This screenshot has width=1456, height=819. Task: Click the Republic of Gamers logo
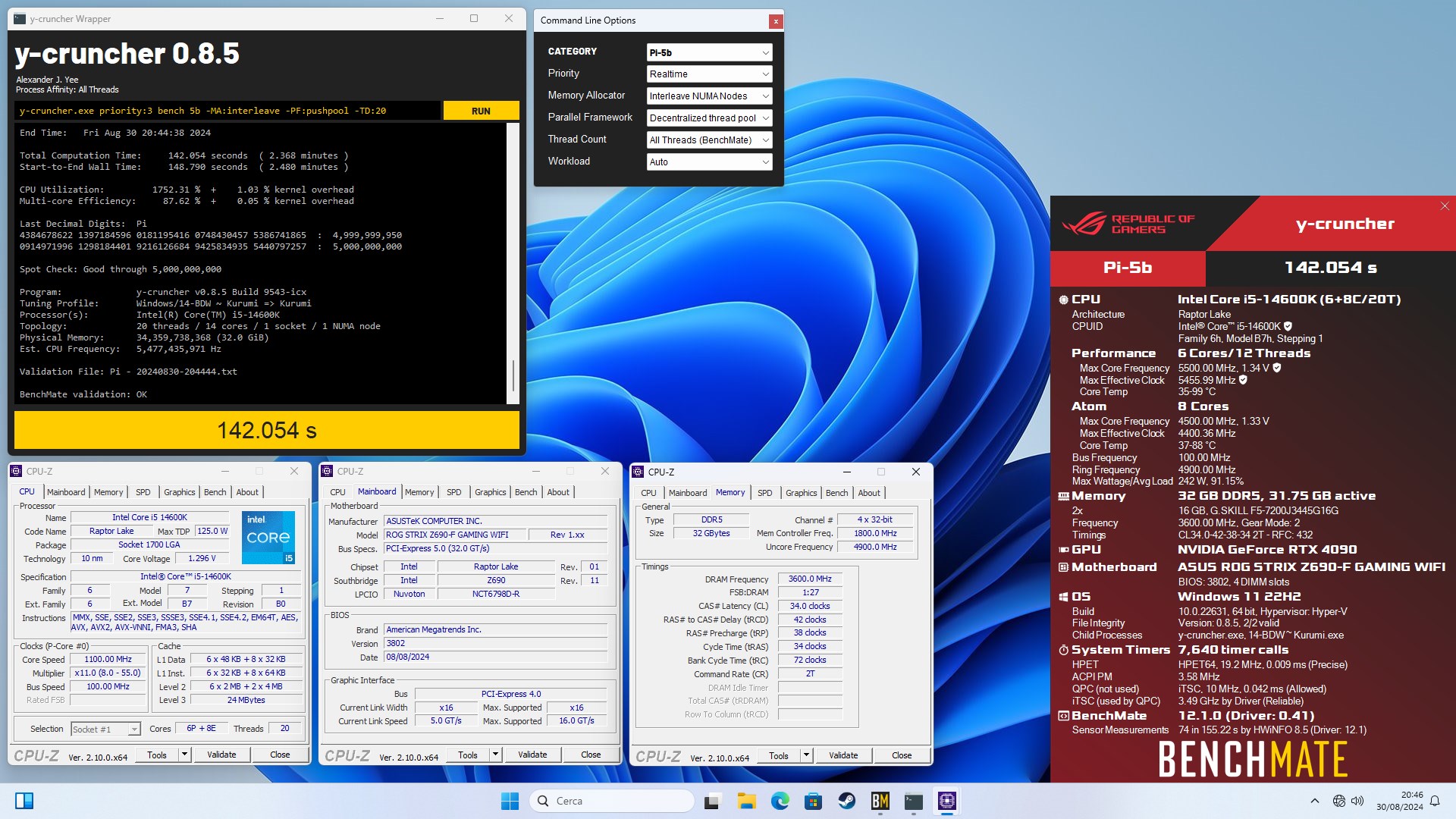coord(1128,224)
